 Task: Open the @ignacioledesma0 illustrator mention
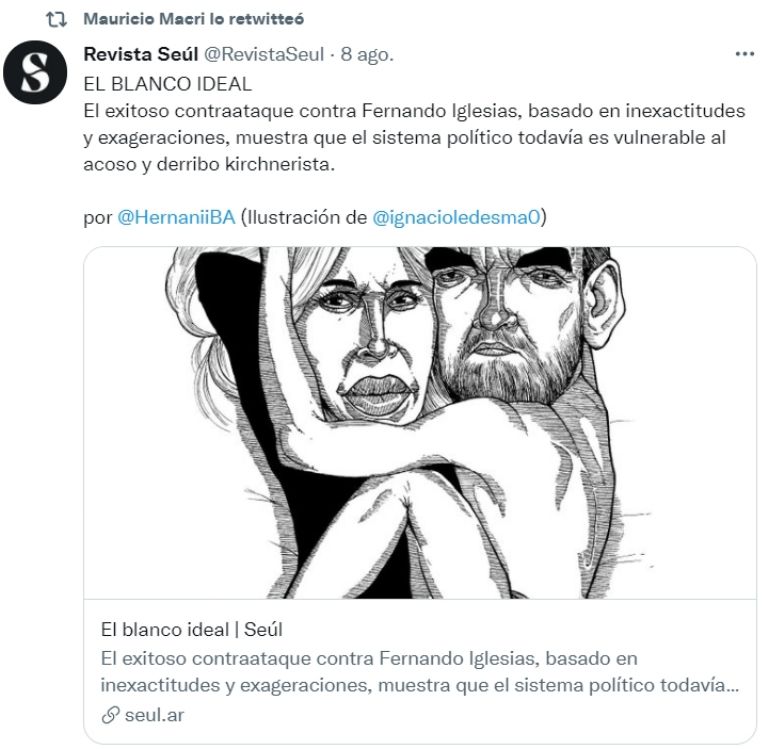(456, 217)
